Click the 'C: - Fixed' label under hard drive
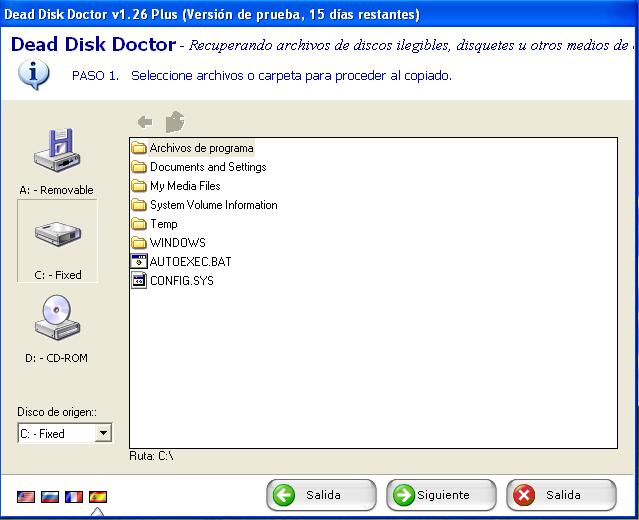Screen dimensions: 639x520 click(x=58, y=275)
